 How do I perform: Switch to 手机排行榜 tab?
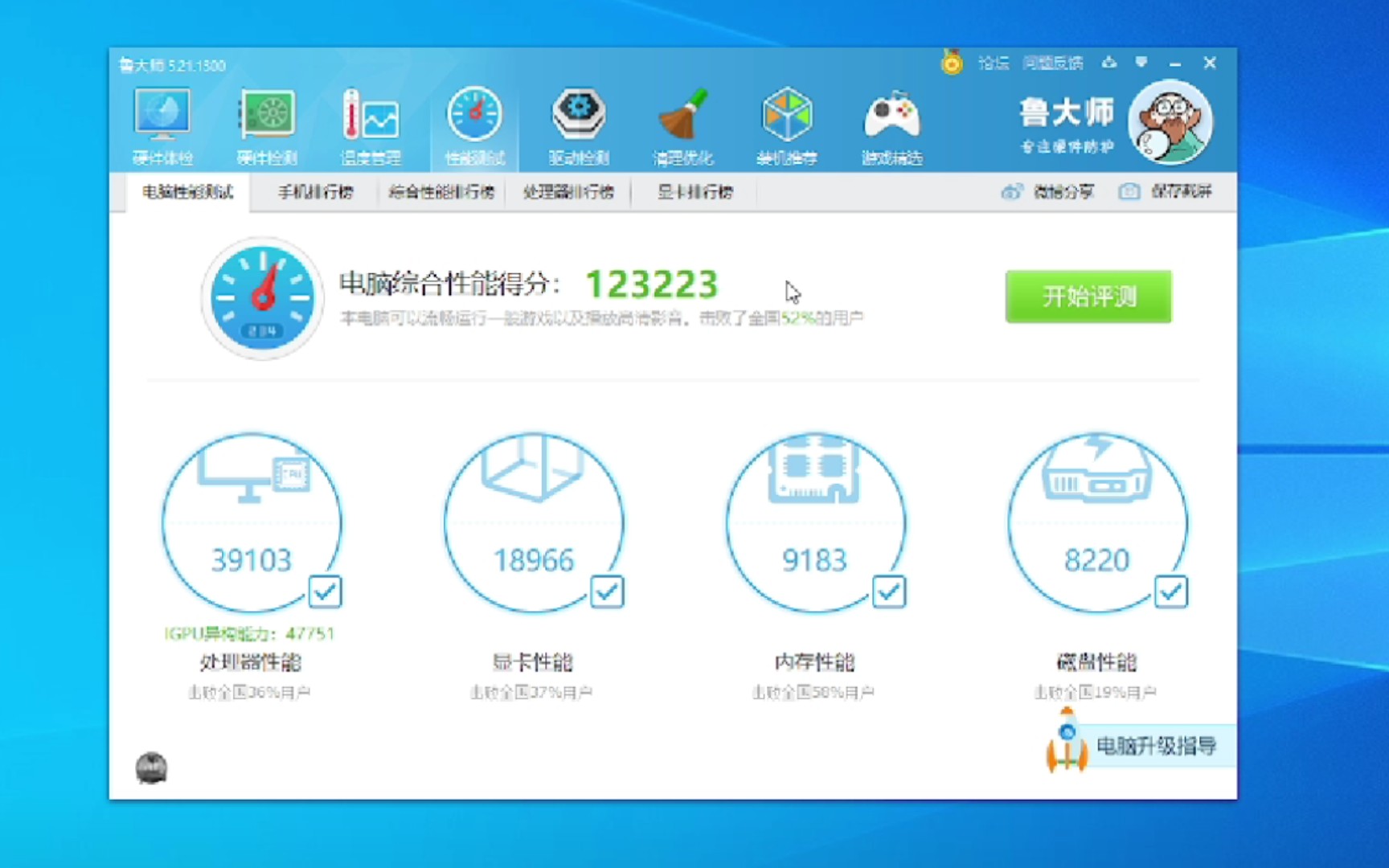[x=315, y=192]
